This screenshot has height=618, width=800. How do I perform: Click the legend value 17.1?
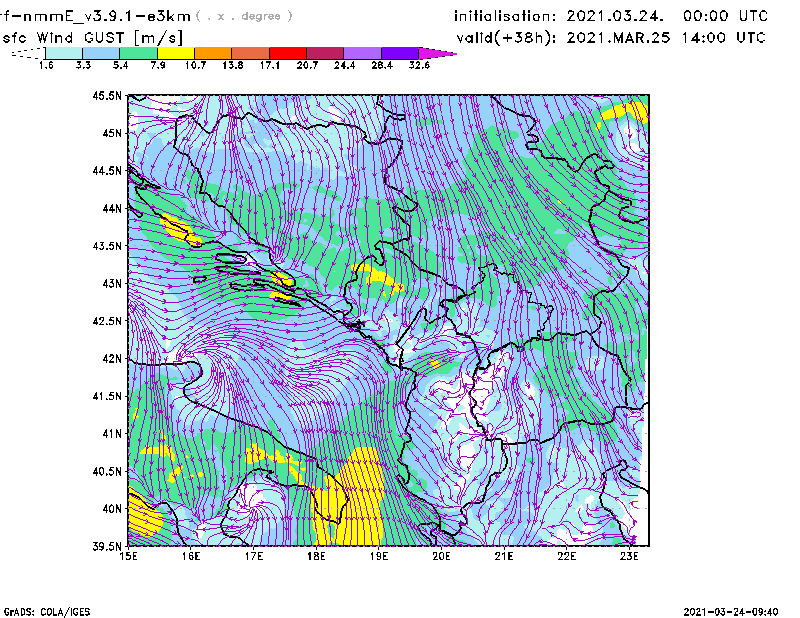pyautogui.click(x=269, y=65)
